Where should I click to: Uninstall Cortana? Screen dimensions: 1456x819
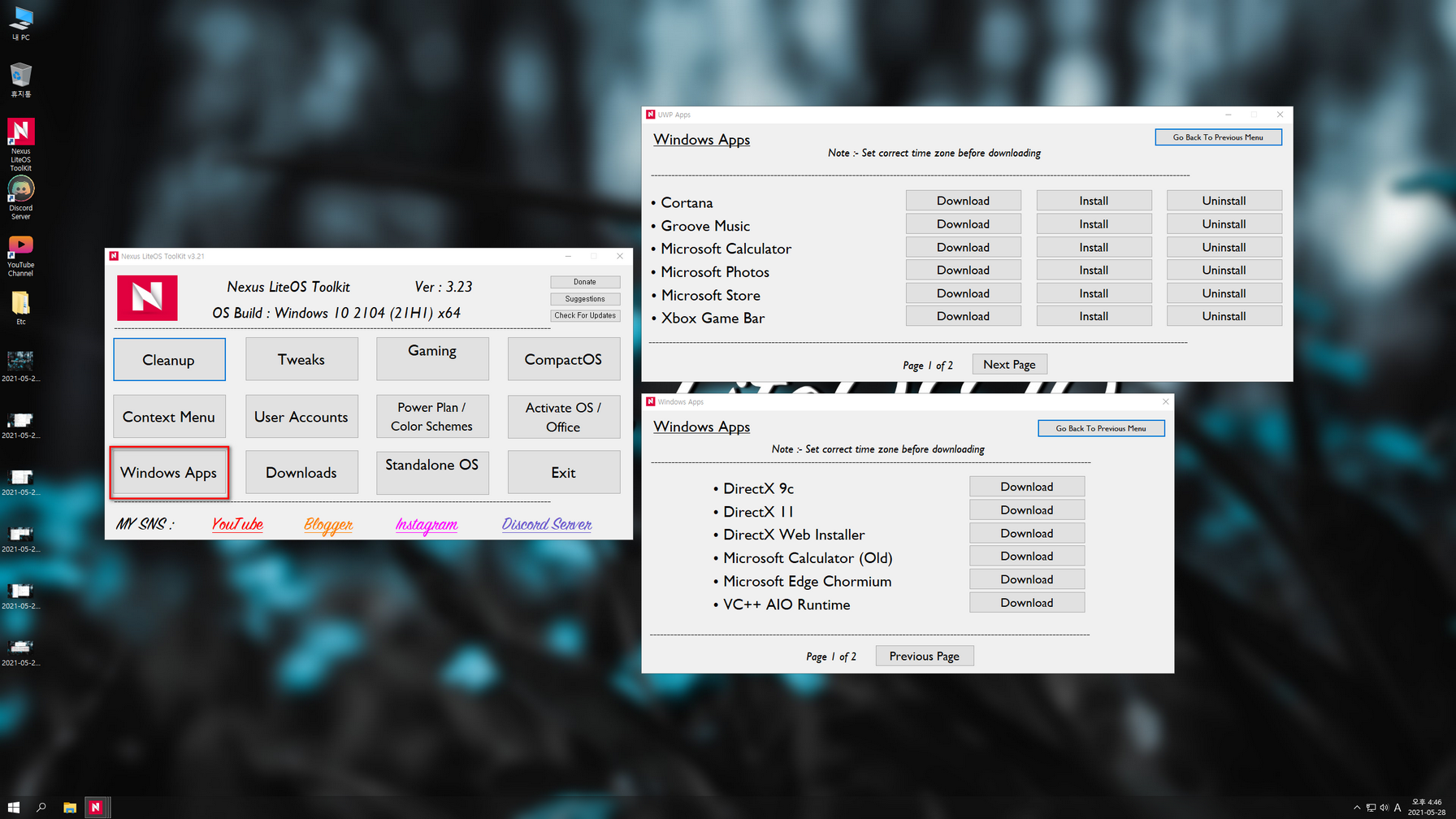pos(1224,201)
